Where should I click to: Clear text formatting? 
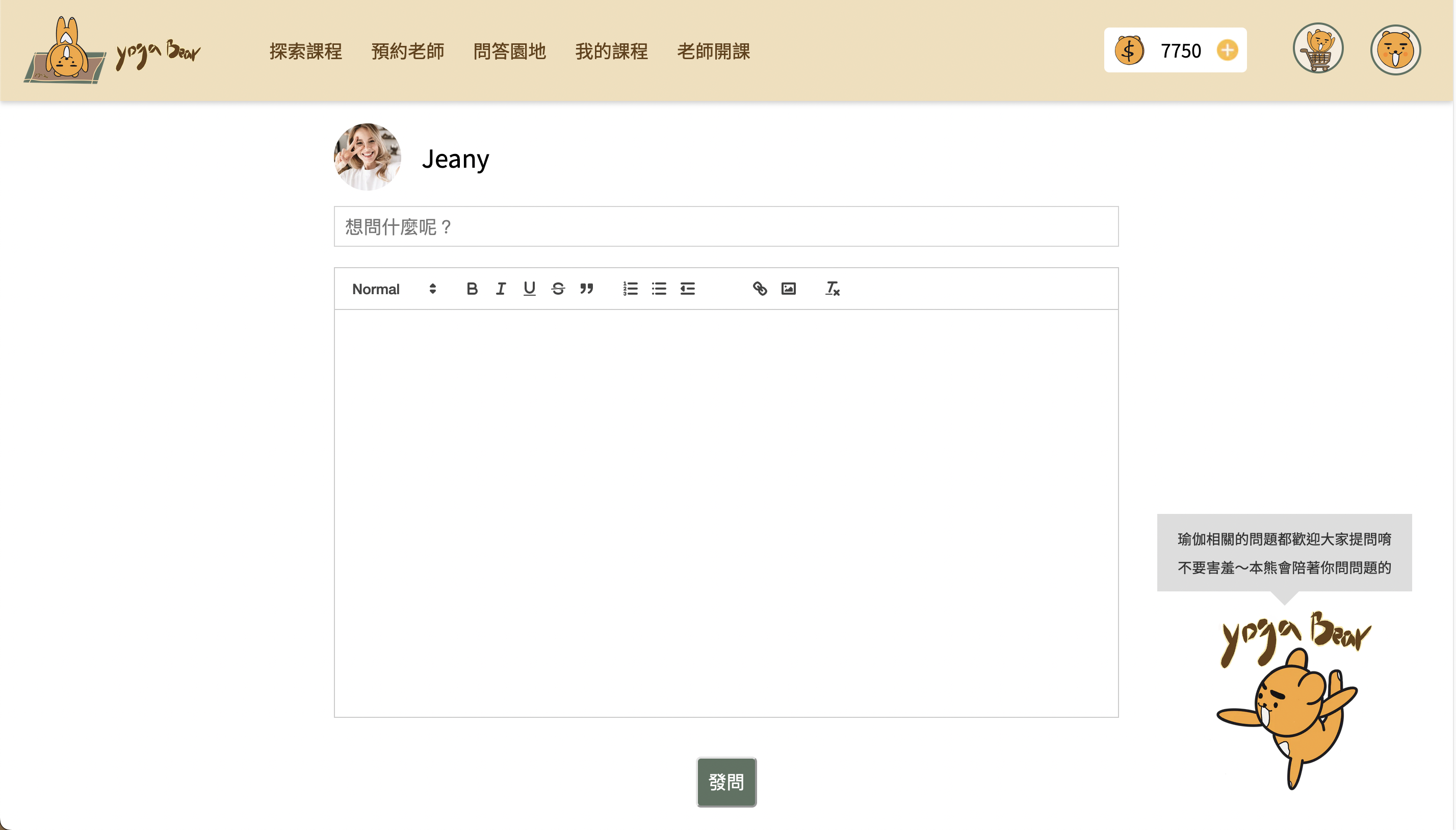pyautogui.click(x=832, y=289)
